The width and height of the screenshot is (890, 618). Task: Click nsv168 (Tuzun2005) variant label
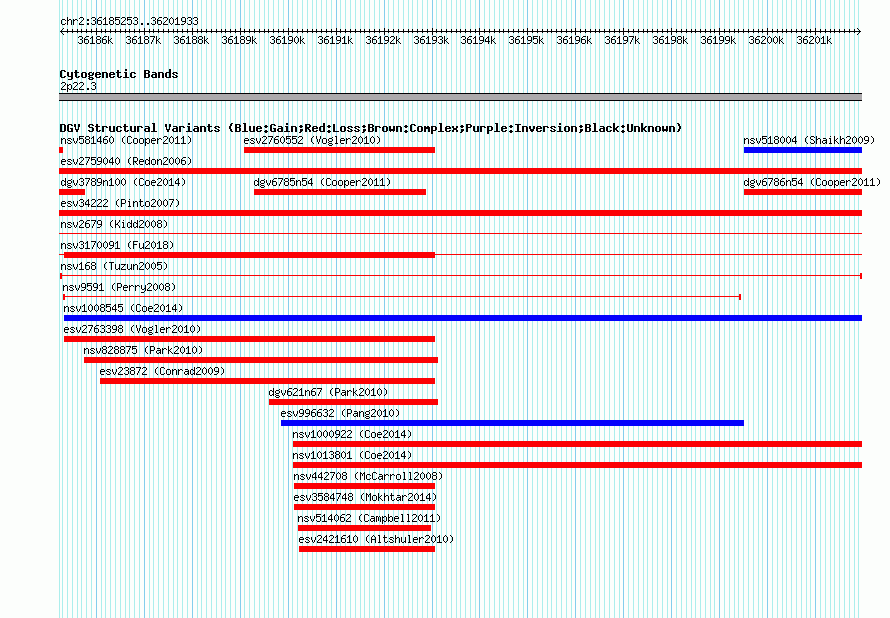(x=114, y=266)
